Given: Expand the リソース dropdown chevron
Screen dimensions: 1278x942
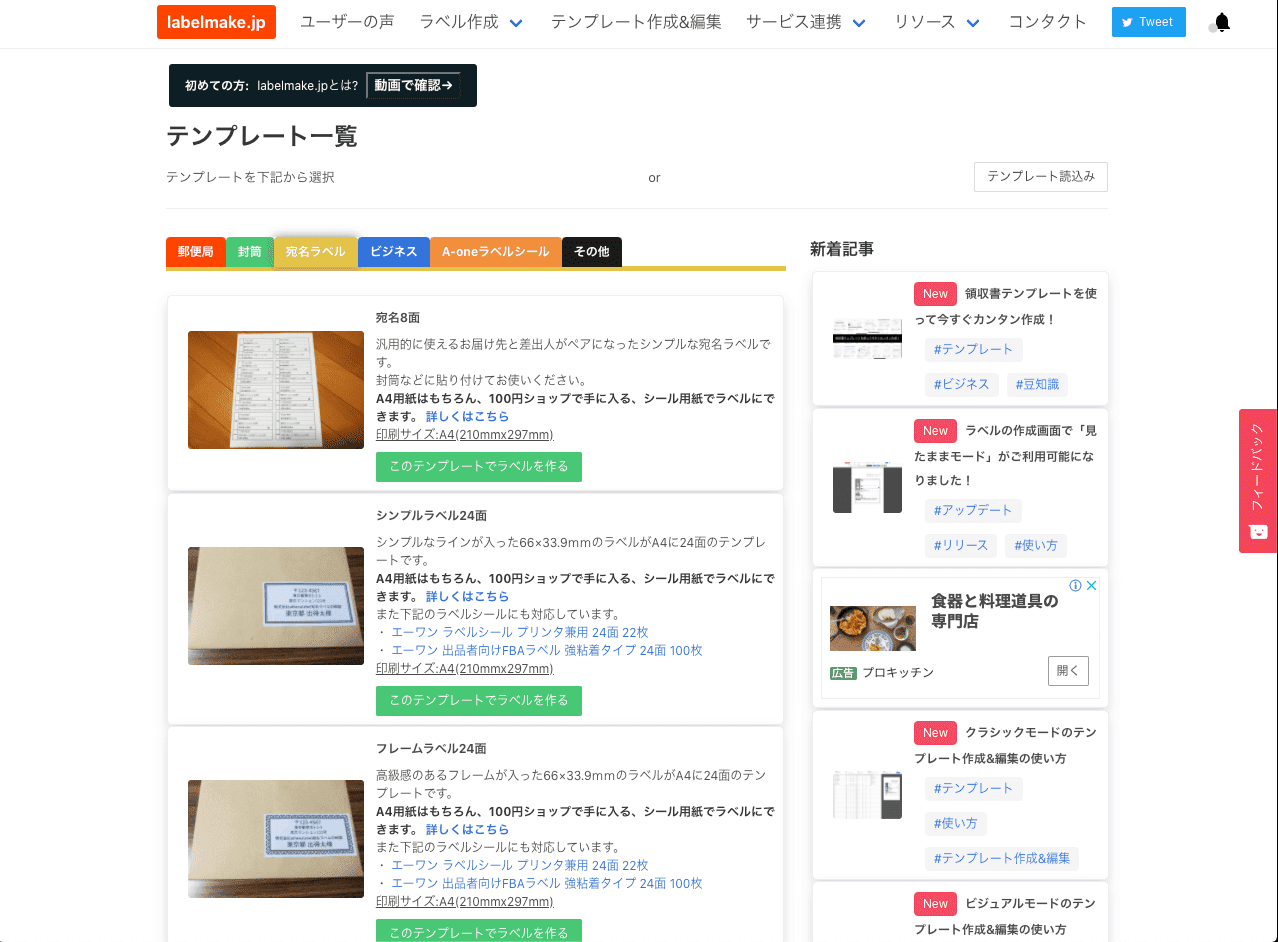Looking at the screenshot, I should click(x=973, y=22).
